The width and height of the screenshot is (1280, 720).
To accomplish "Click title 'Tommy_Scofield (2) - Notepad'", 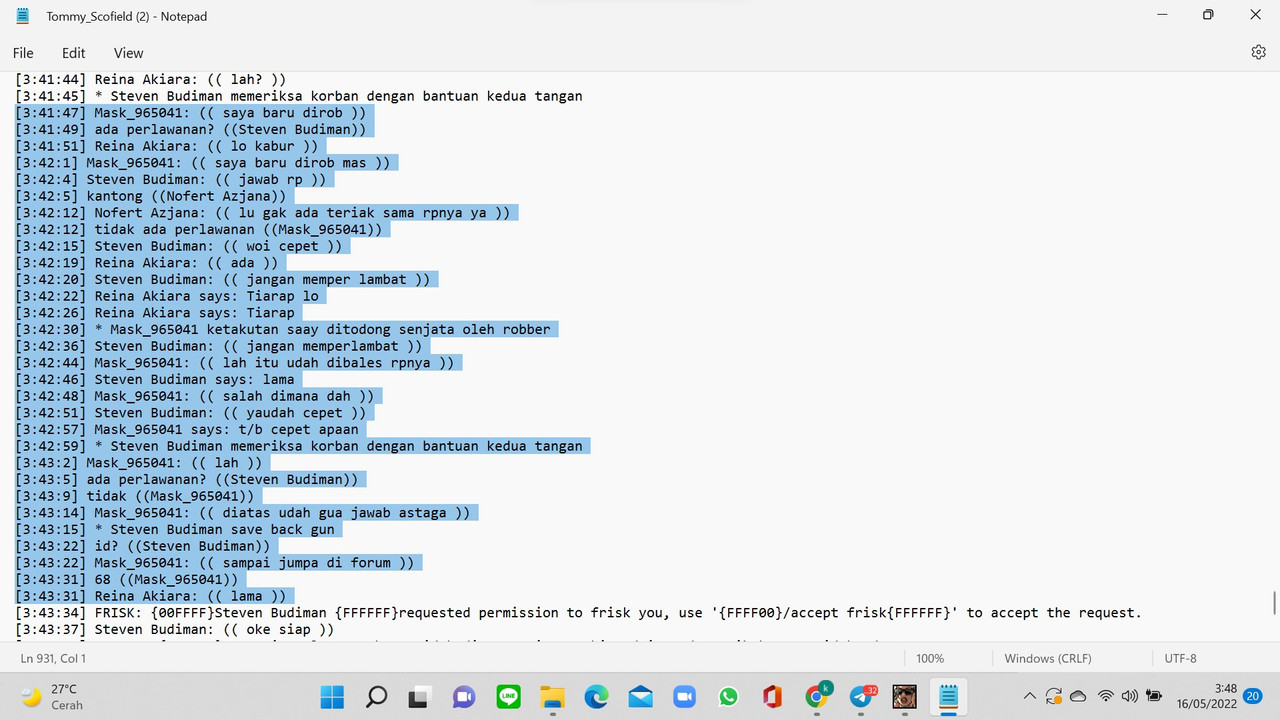I will [127, 17].
